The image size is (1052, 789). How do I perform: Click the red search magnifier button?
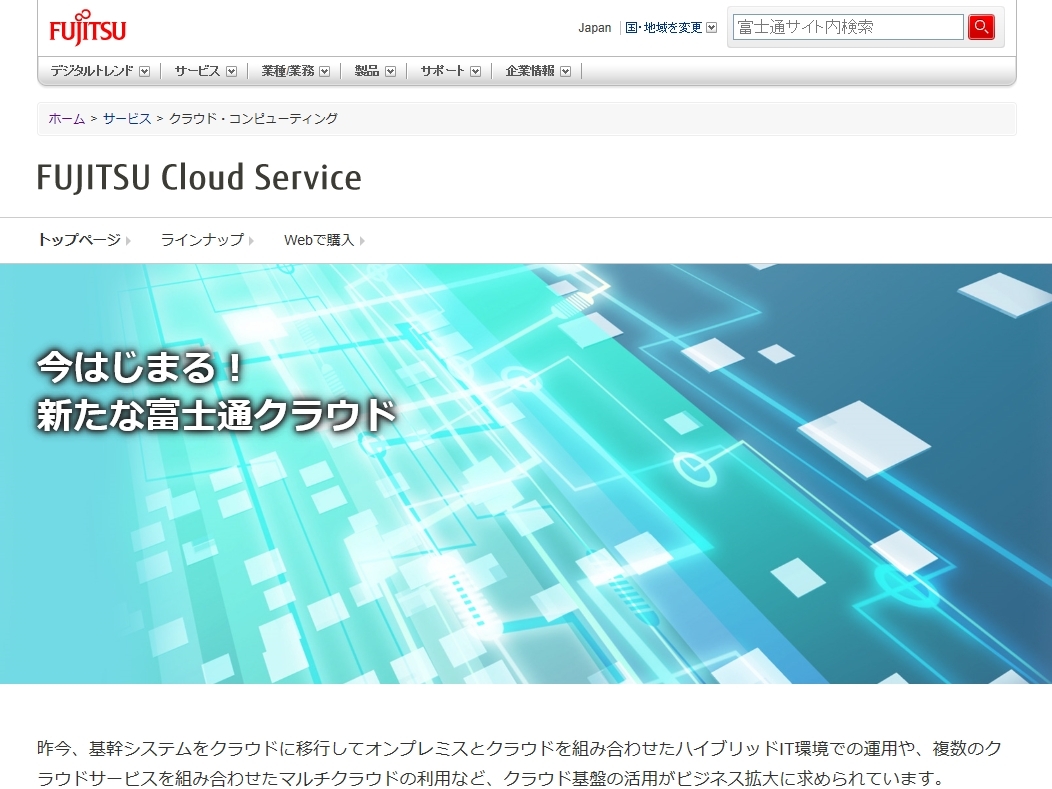(x=981, y=27)
